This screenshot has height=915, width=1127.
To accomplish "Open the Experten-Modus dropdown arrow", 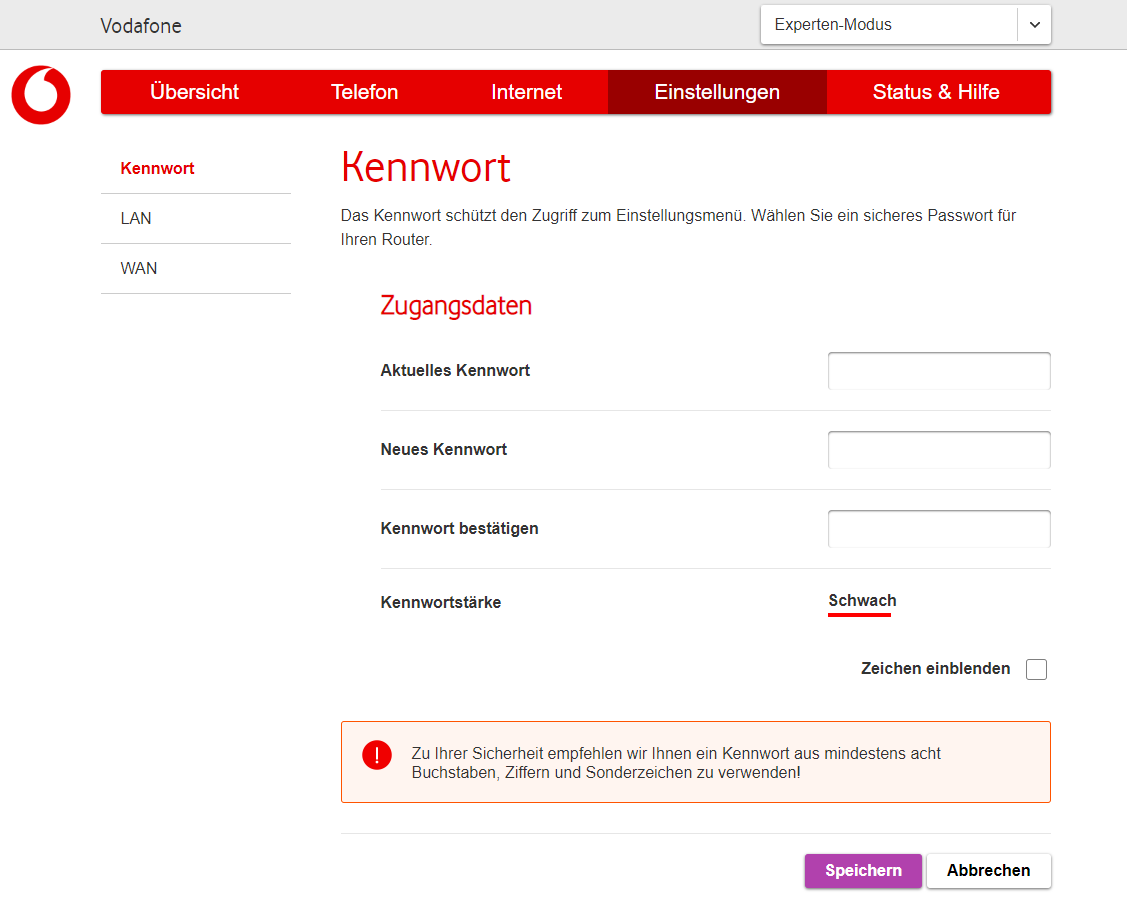I will tap(1034, 25).
